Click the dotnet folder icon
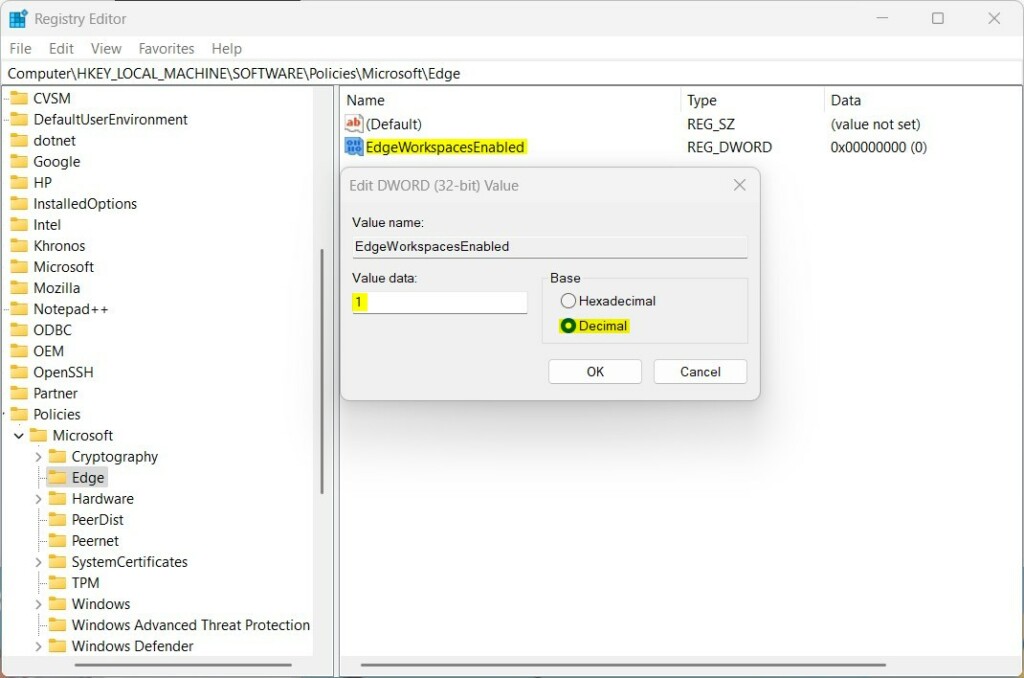Viewport: 1024px width, 678px height. pos(20,140)
